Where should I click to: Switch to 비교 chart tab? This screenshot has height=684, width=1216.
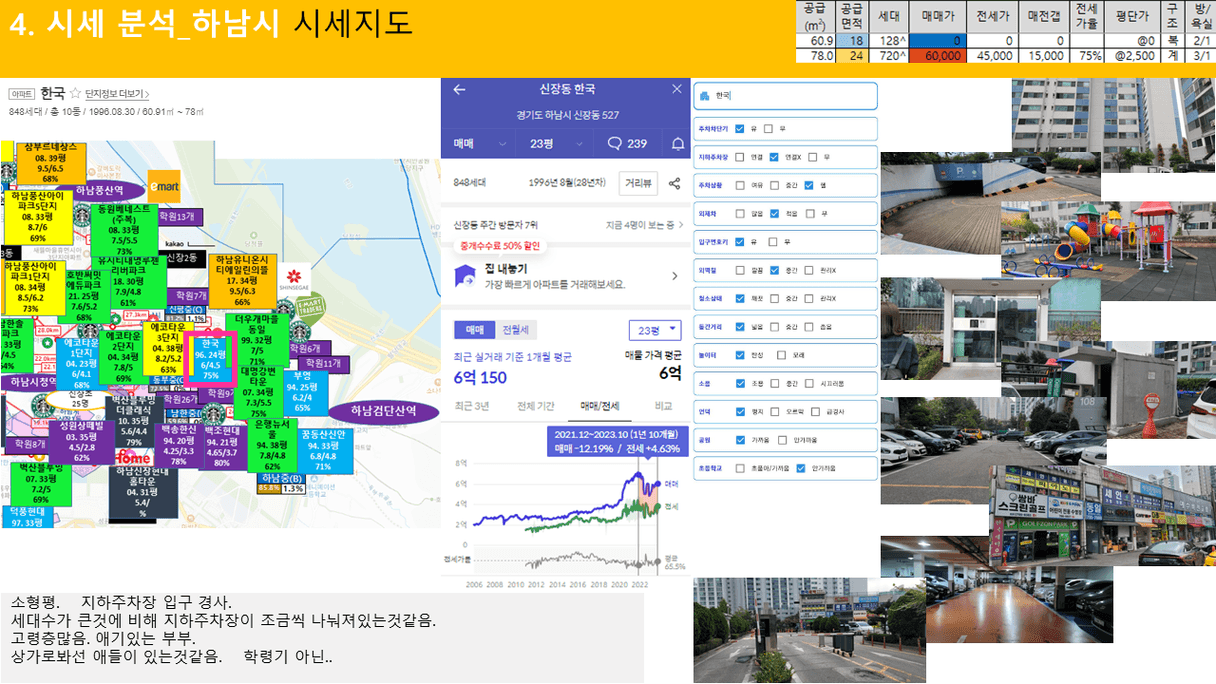662,406
